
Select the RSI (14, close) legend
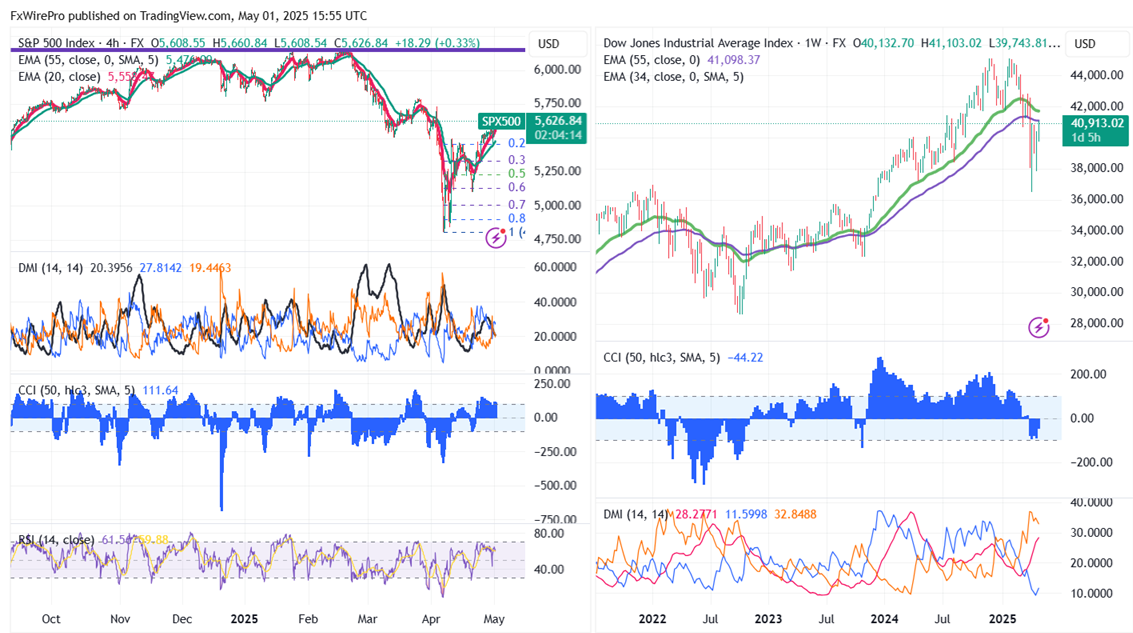click(x=56, y=540)
